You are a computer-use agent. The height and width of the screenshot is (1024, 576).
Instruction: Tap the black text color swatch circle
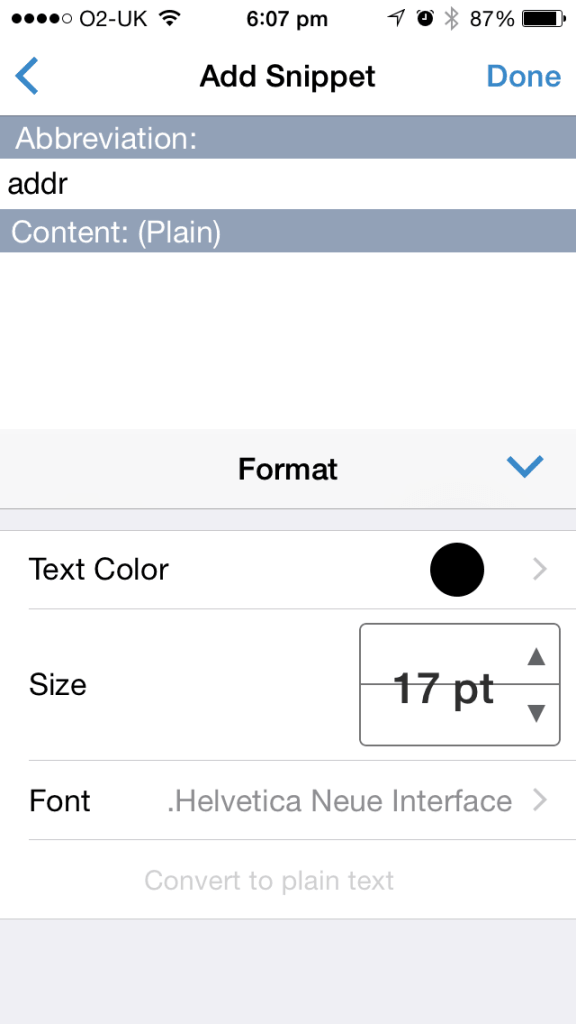(457, 569)
